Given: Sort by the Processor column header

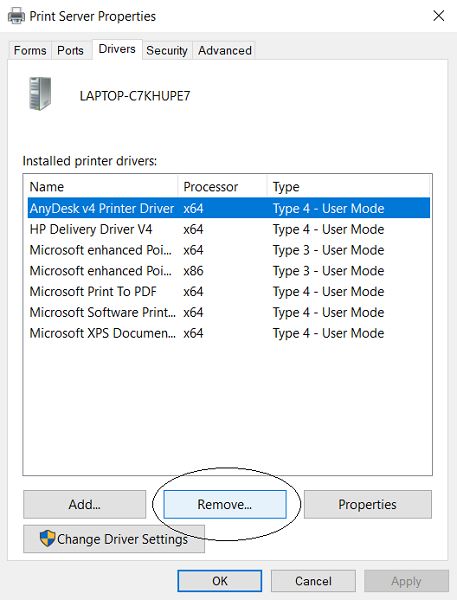Looking at the screenshot, I should pos(222,187).
